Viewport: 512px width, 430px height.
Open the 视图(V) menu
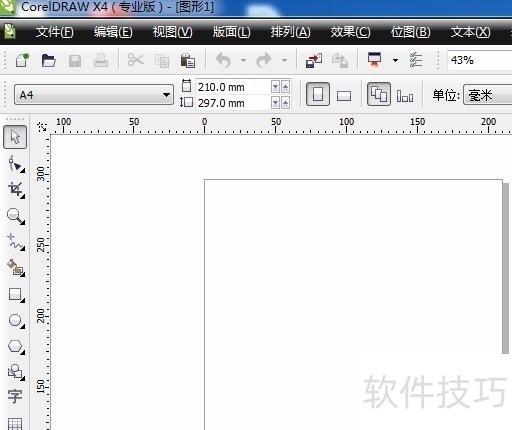pyautogui.click(x=172, y=32)
